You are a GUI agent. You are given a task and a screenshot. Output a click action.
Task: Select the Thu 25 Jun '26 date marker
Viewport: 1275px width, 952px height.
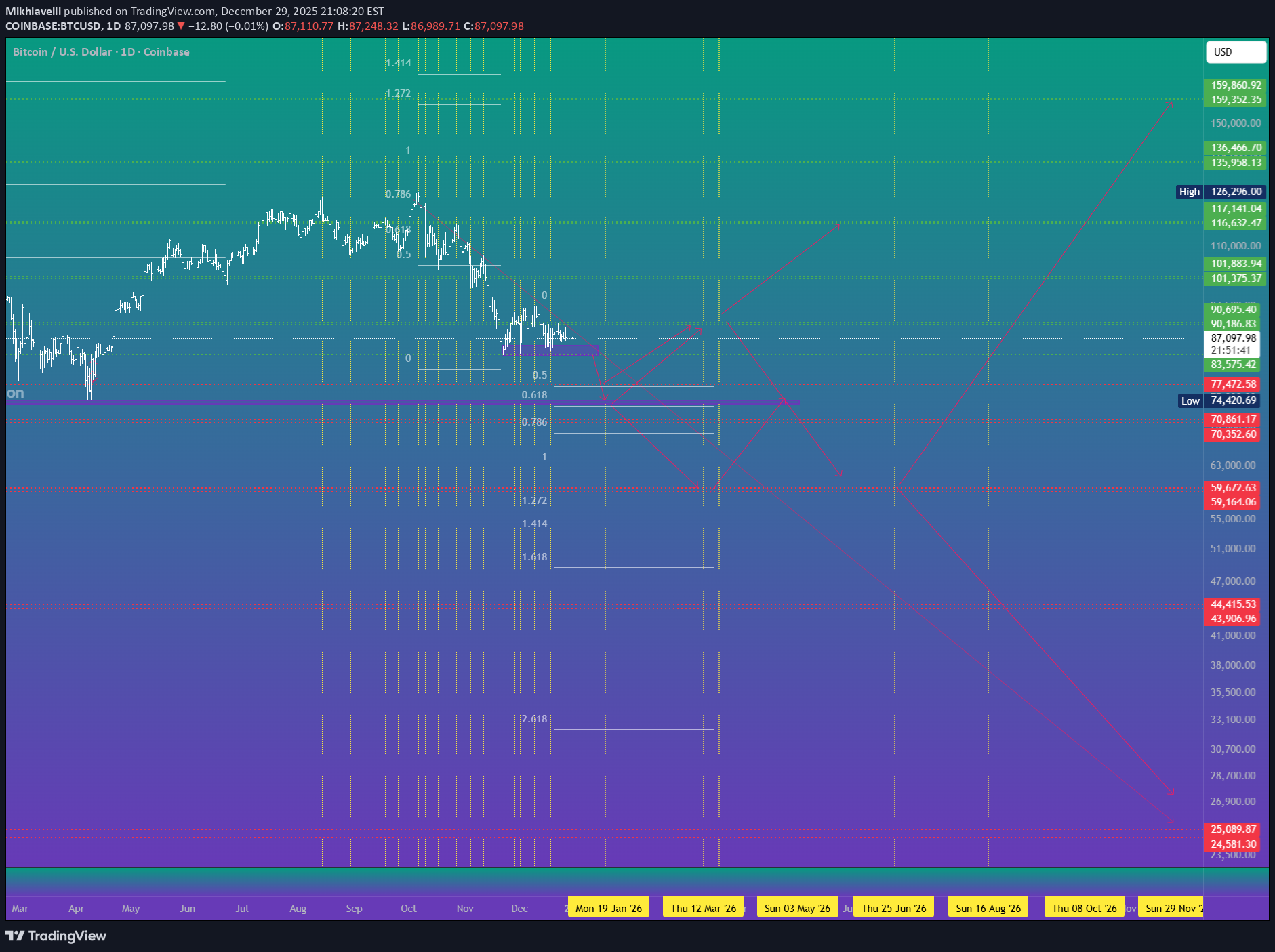click(893, 908)
